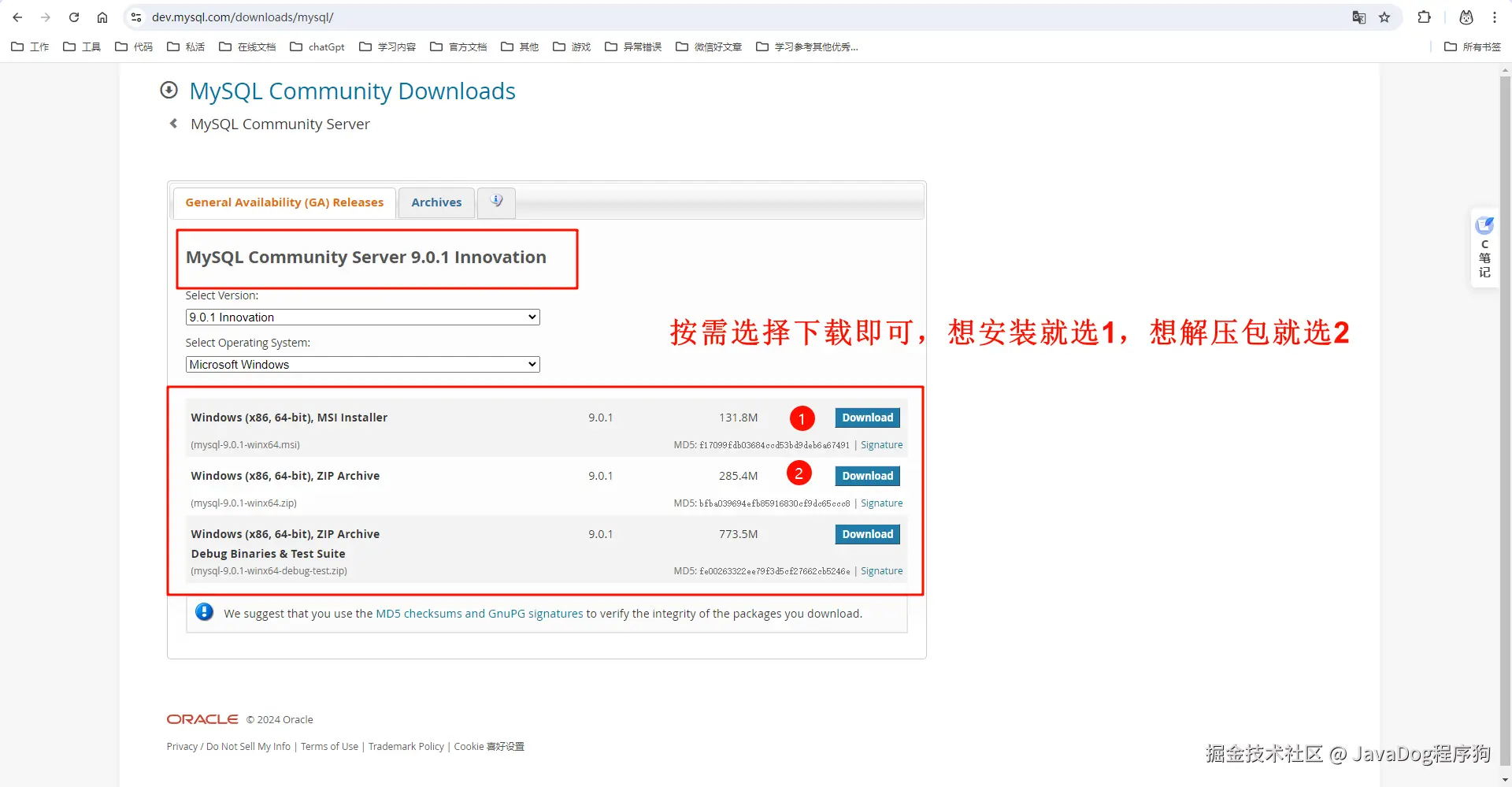Viewport: 1512px width, 787px height.
Task: Click the MySQL Community Downloads heading link
Action: point(352,91)
